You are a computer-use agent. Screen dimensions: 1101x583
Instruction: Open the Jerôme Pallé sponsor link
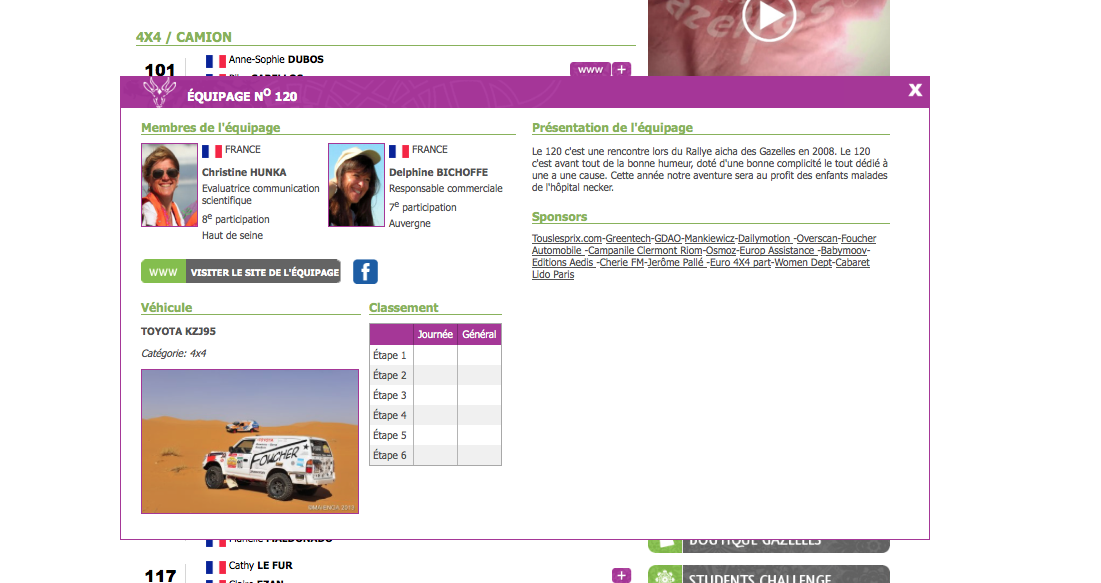pyautogui.click(x=676, y=263)
